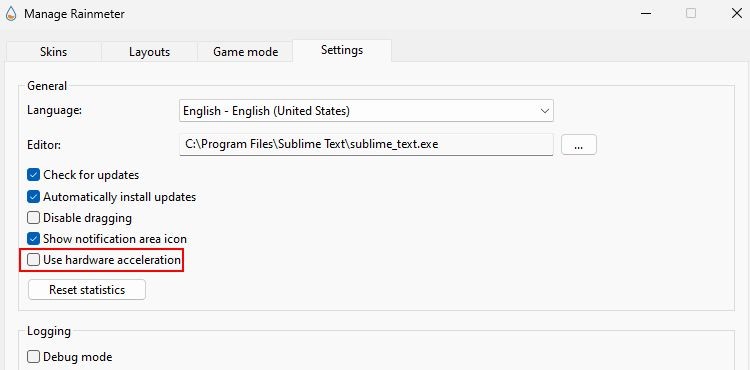
Task: Switch to the Layouts tab
Action: [x=149, y=52]
